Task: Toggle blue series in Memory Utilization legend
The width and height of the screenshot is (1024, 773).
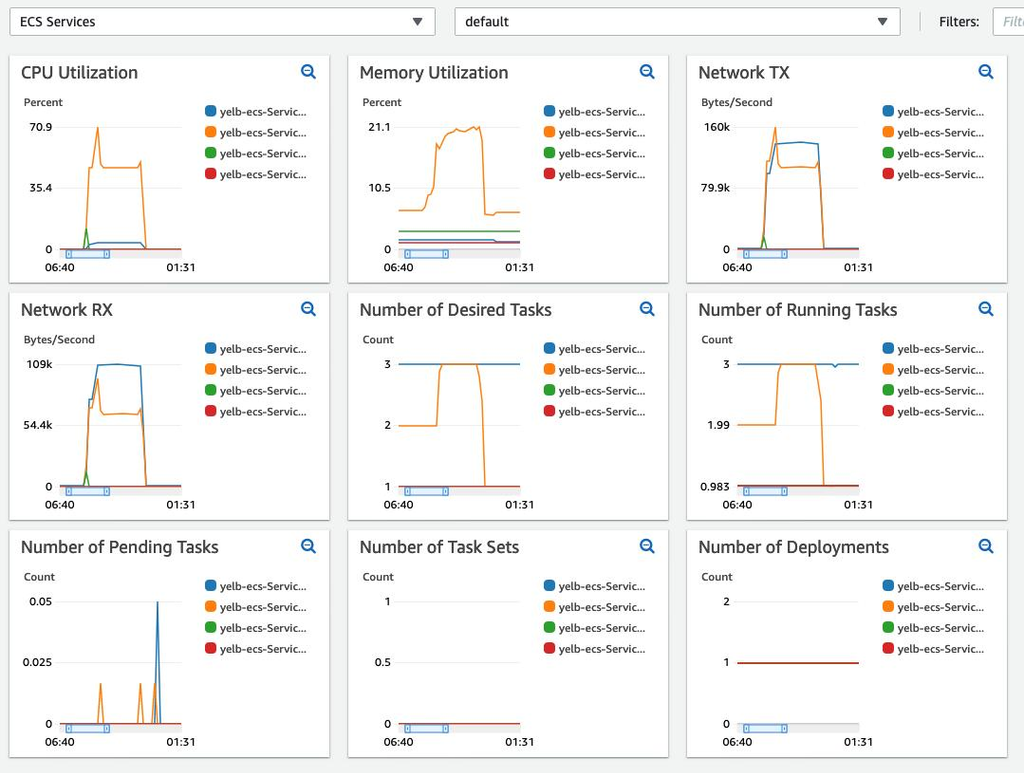Action: point(594,112)
